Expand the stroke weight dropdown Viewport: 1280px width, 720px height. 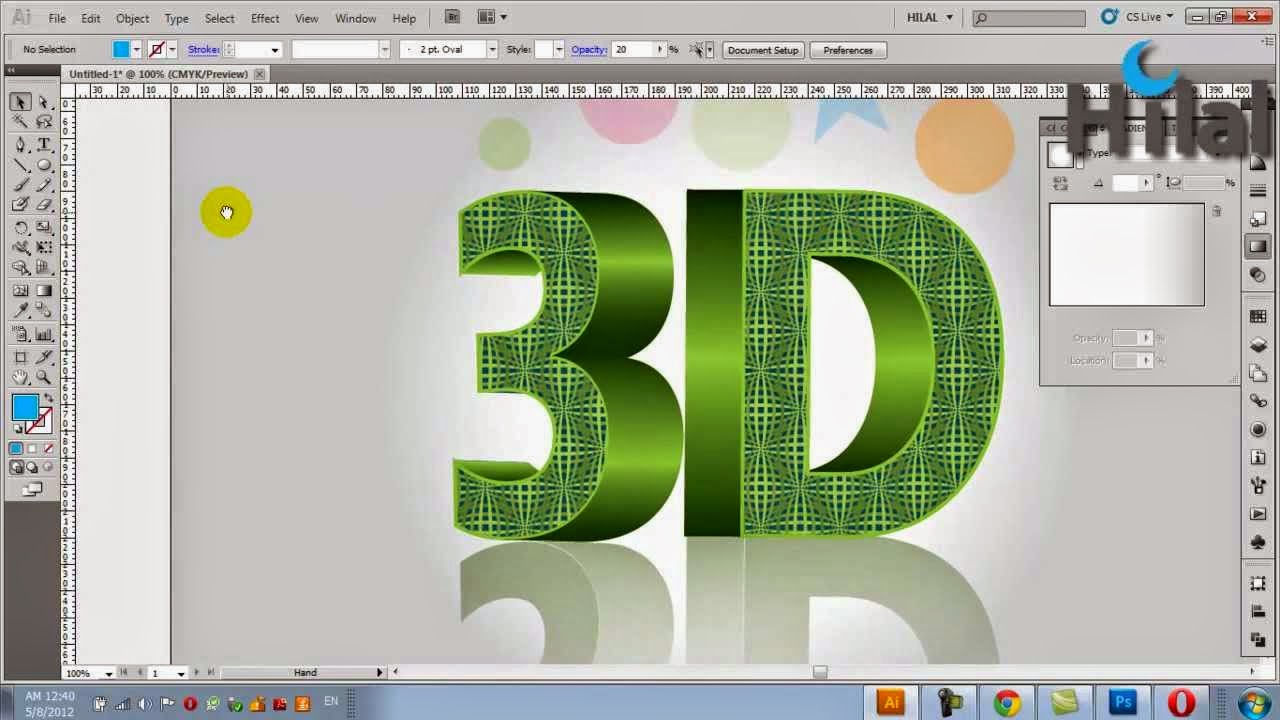(274, 50)
